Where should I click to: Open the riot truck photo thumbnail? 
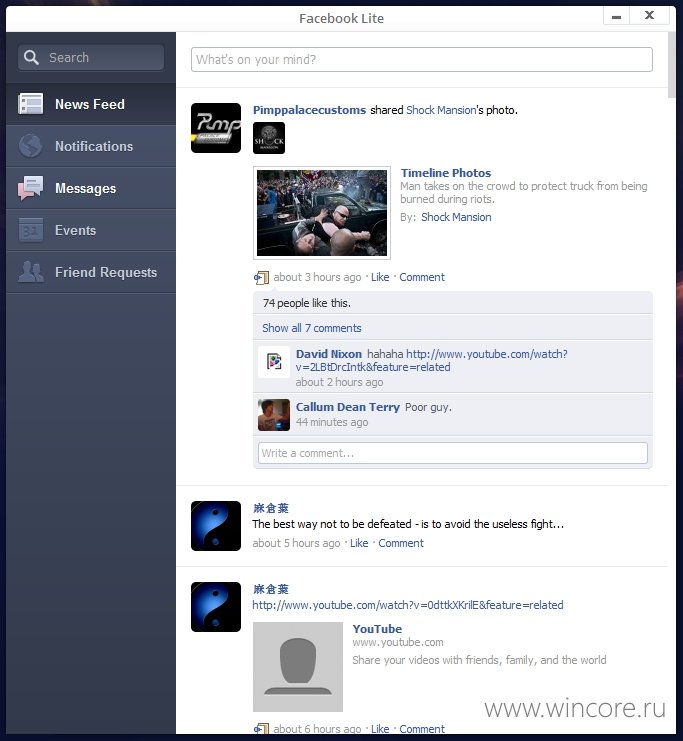pyautogui.click(x=322, y=213)
